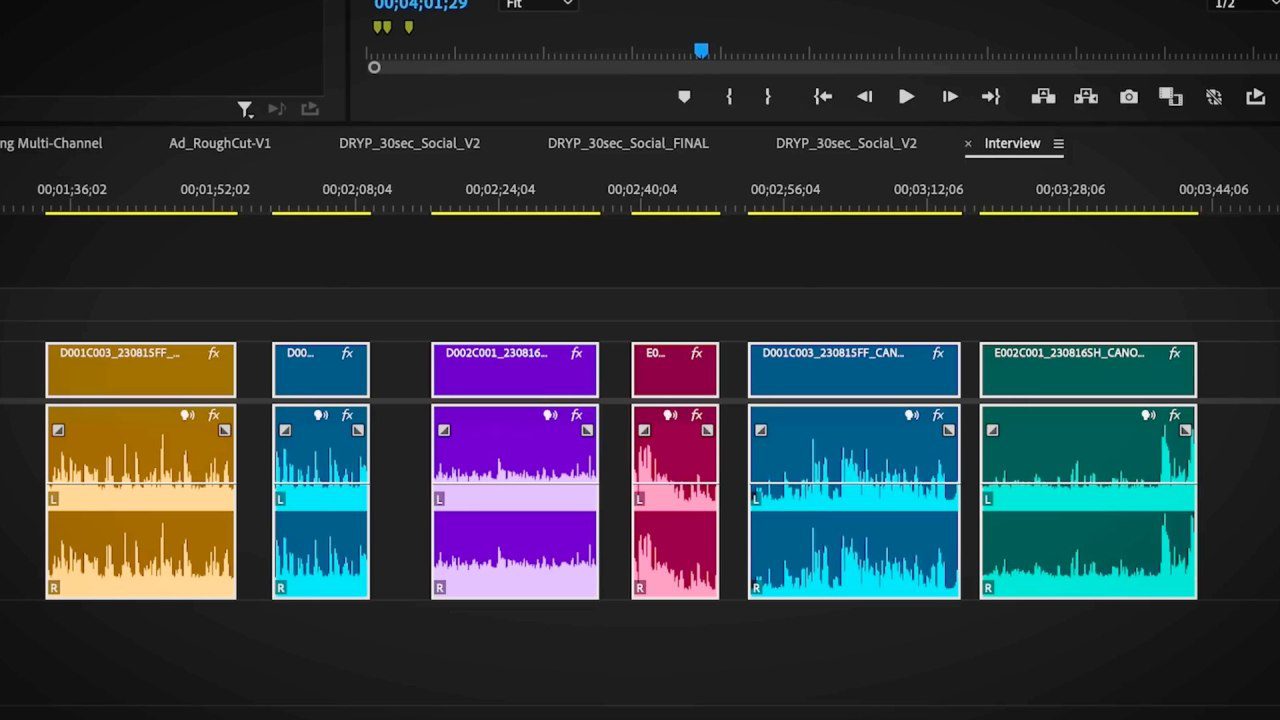1280x720 pixels.
Task: Grab the round zoom scroll bar handle
Action: [x=374, y=68]
